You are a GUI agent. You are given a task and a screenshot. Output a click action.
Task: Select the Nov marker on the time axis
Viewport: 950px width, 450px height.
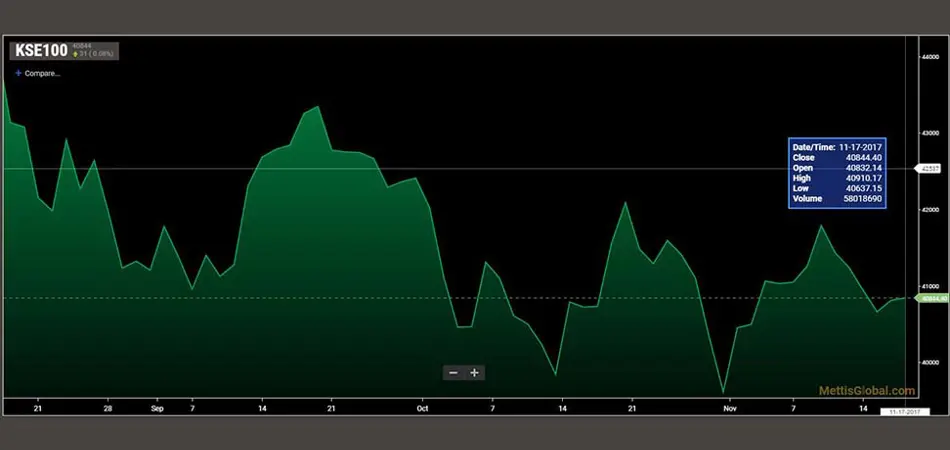coord(729,408)
